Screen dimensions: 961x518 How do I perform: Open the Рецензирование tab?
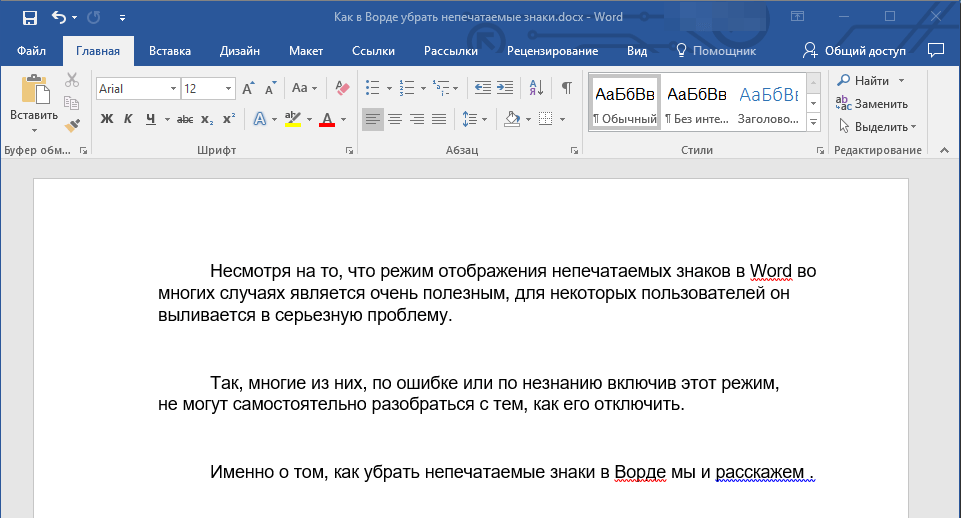click(552, 50)
